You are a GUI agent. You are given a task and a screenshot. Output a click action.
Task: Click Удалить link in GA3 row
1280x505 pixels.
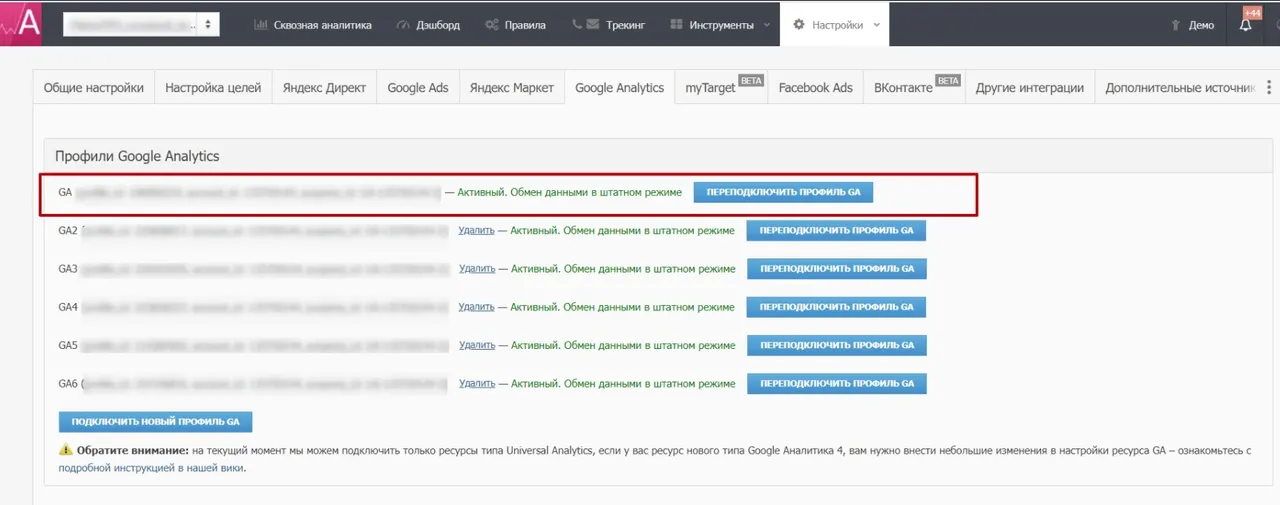[x=477, y=269]
